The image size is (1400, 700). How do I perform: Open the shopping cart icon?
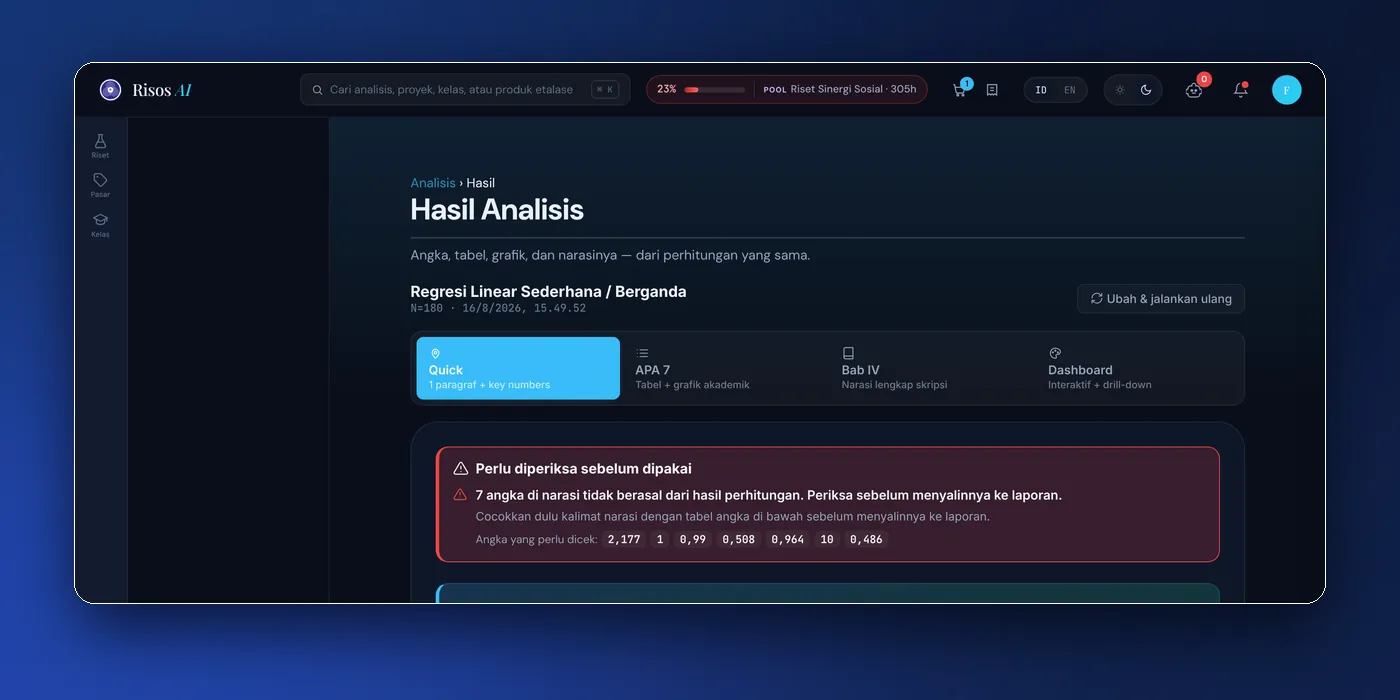click(960, 90)
